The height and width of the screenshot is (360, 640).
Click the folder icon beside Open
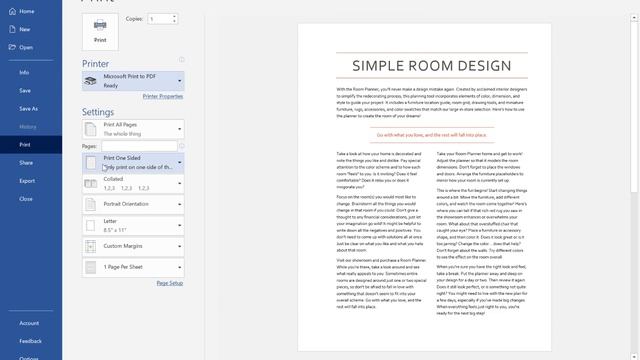point(12,47)
